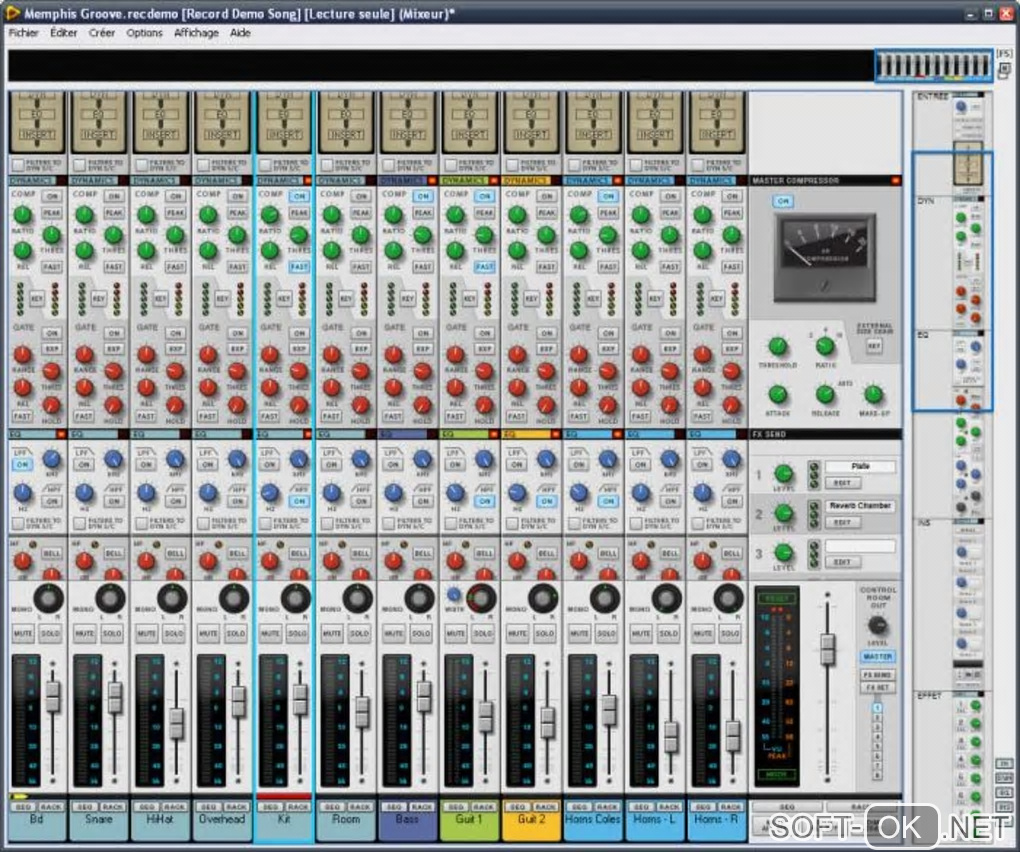The height and width of the screenshot is (852, 1020).
Task: Enable Filters to Dyn S/C checkbox on Snare
Action: (x=78, y=164)
